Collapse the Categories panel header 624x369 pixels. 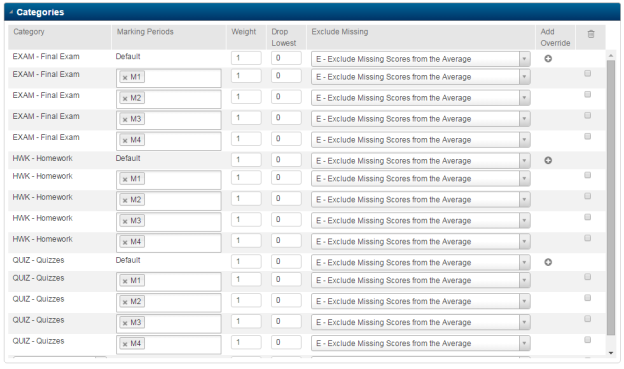coord(11,12)
